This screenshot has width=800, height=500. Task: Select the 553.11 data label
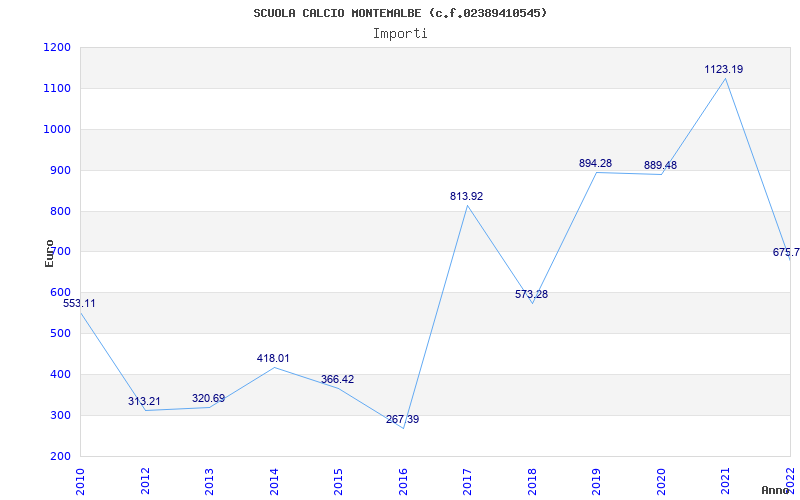tap(79, 304)
